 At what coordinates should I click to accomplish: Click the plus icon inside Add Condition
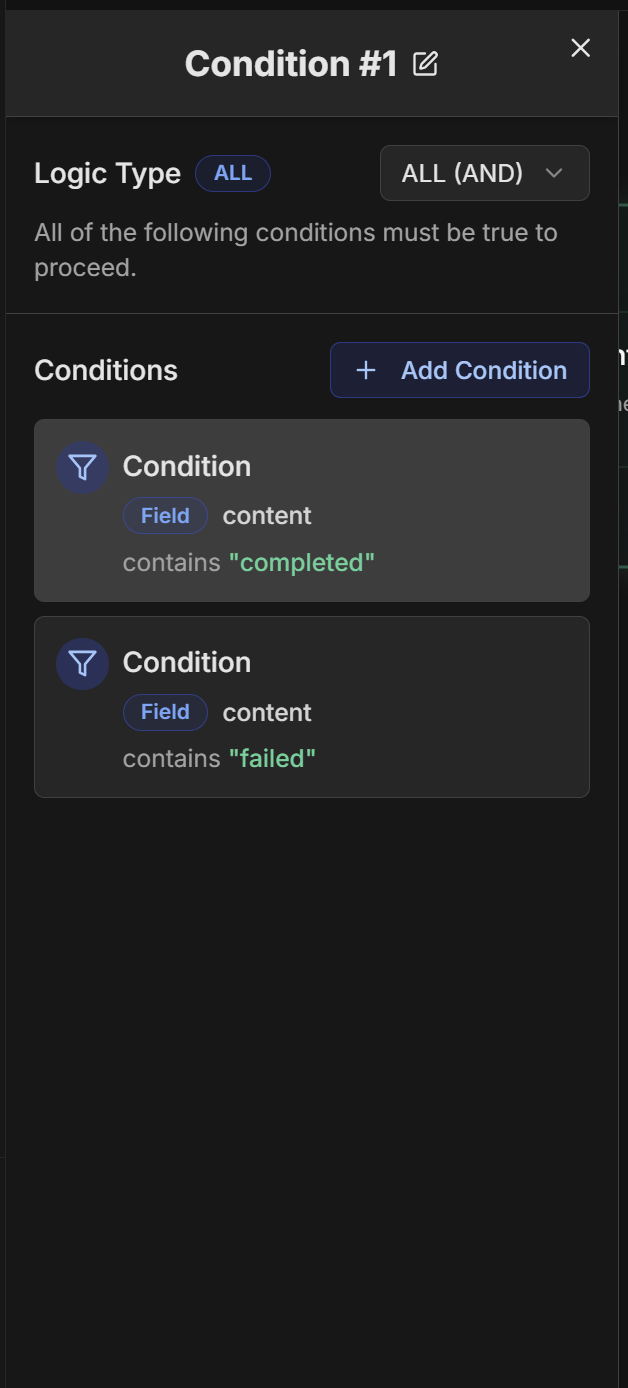click(366, 370)
